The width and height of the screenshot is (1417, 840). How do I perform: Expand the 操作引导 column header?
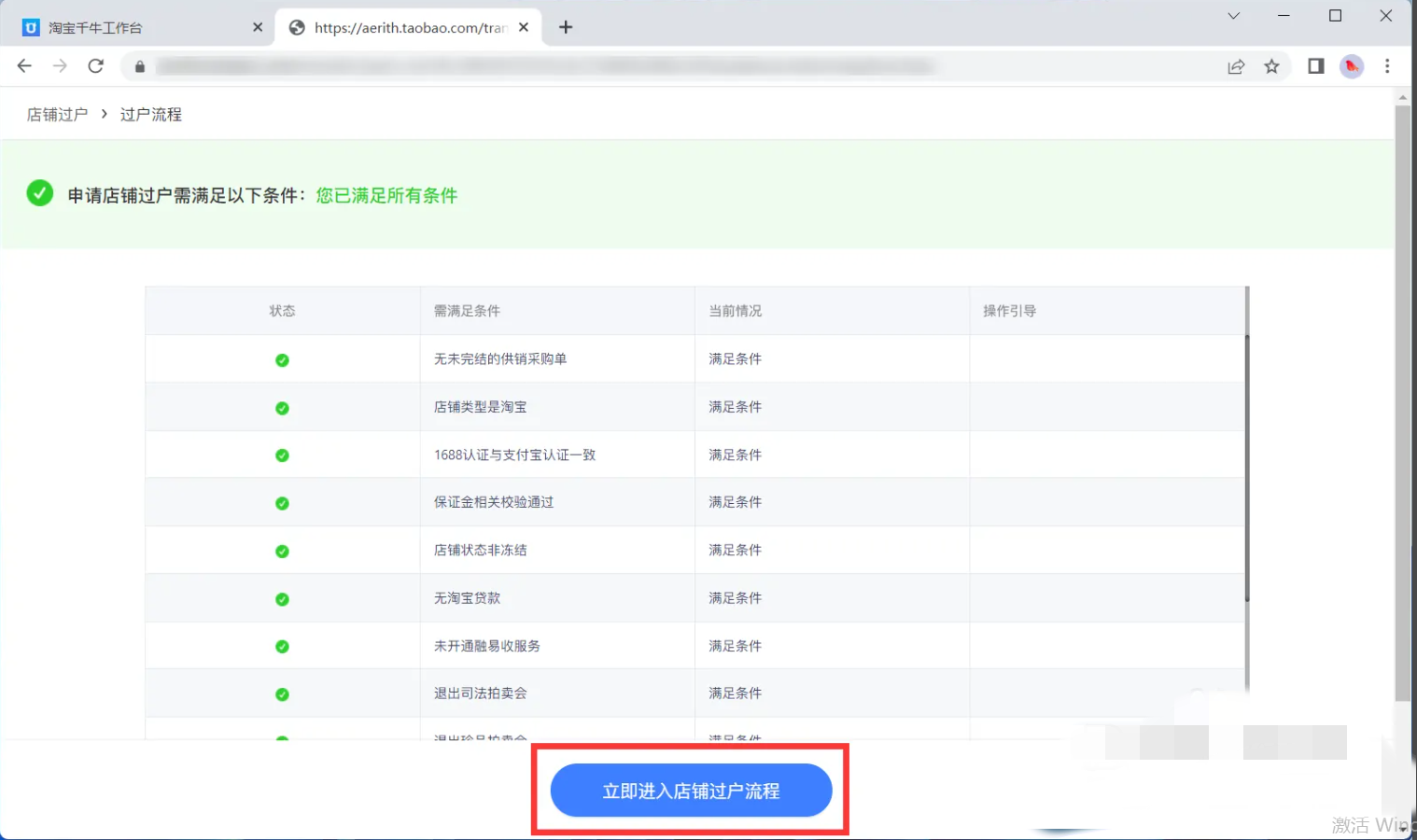click(x=1009, y=310)
